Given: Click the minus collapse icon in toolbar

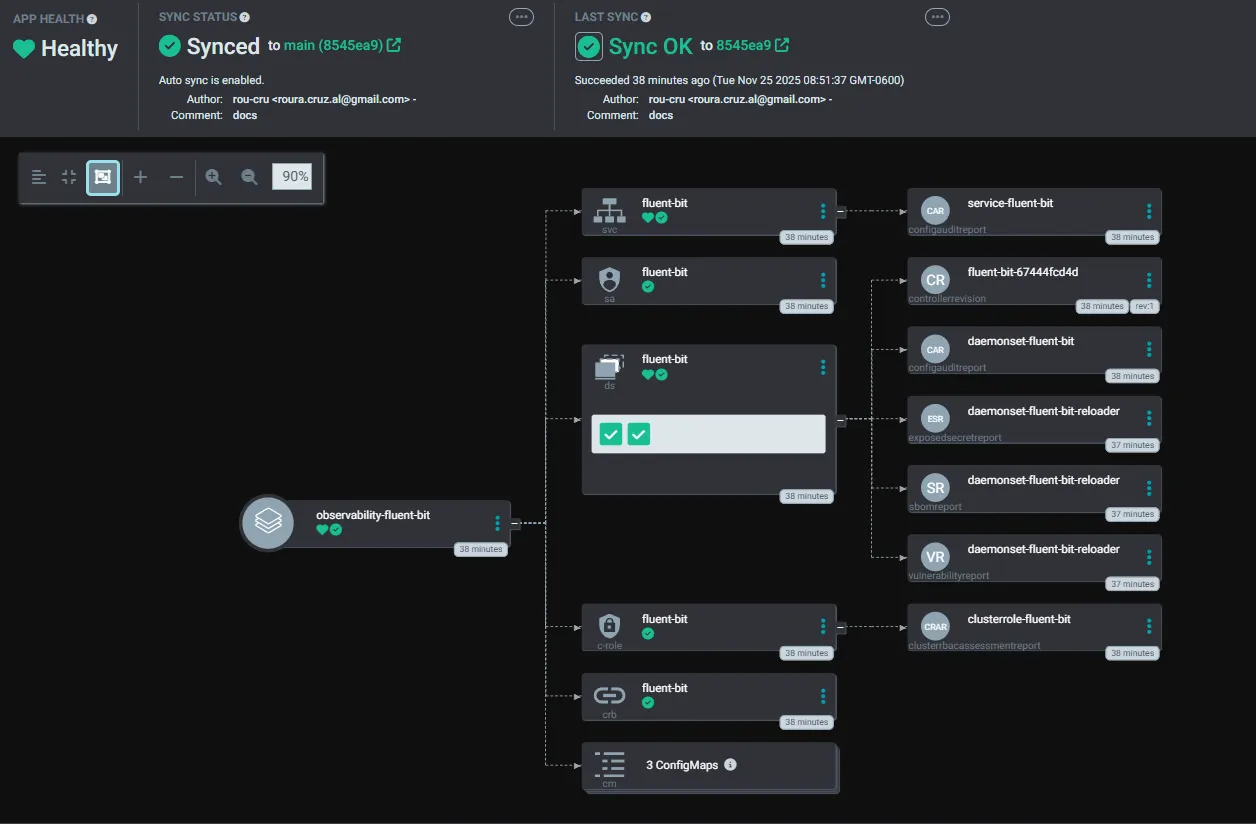Looking at the screenshot, I should click(176, 177).
